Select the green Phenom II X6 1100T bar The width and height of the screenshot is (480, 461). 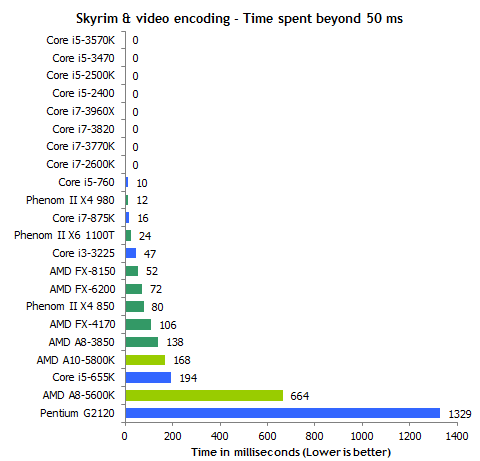128,235
